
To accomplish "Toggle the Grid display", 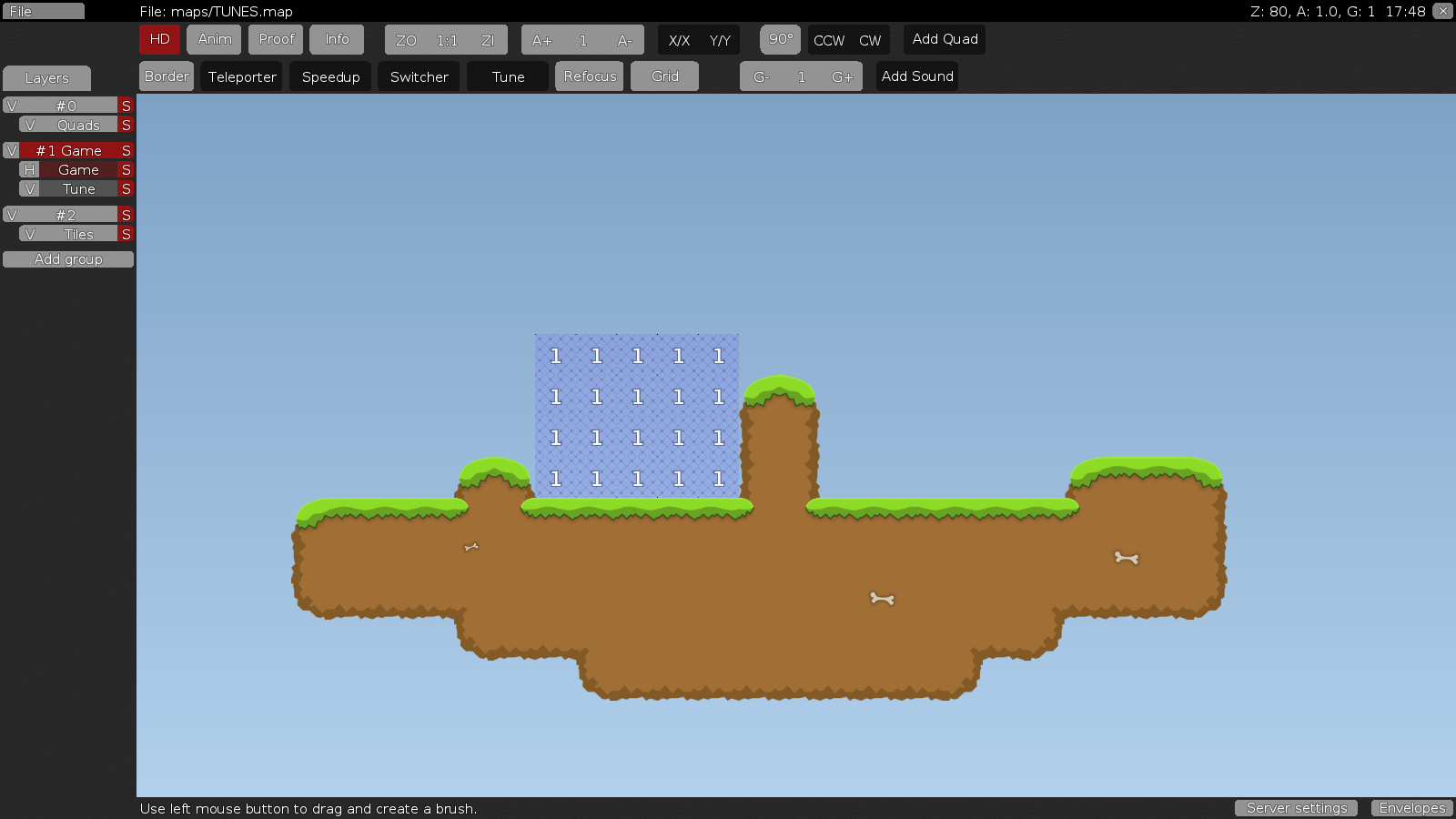I will pyautogui.click(x=664, y=76).
